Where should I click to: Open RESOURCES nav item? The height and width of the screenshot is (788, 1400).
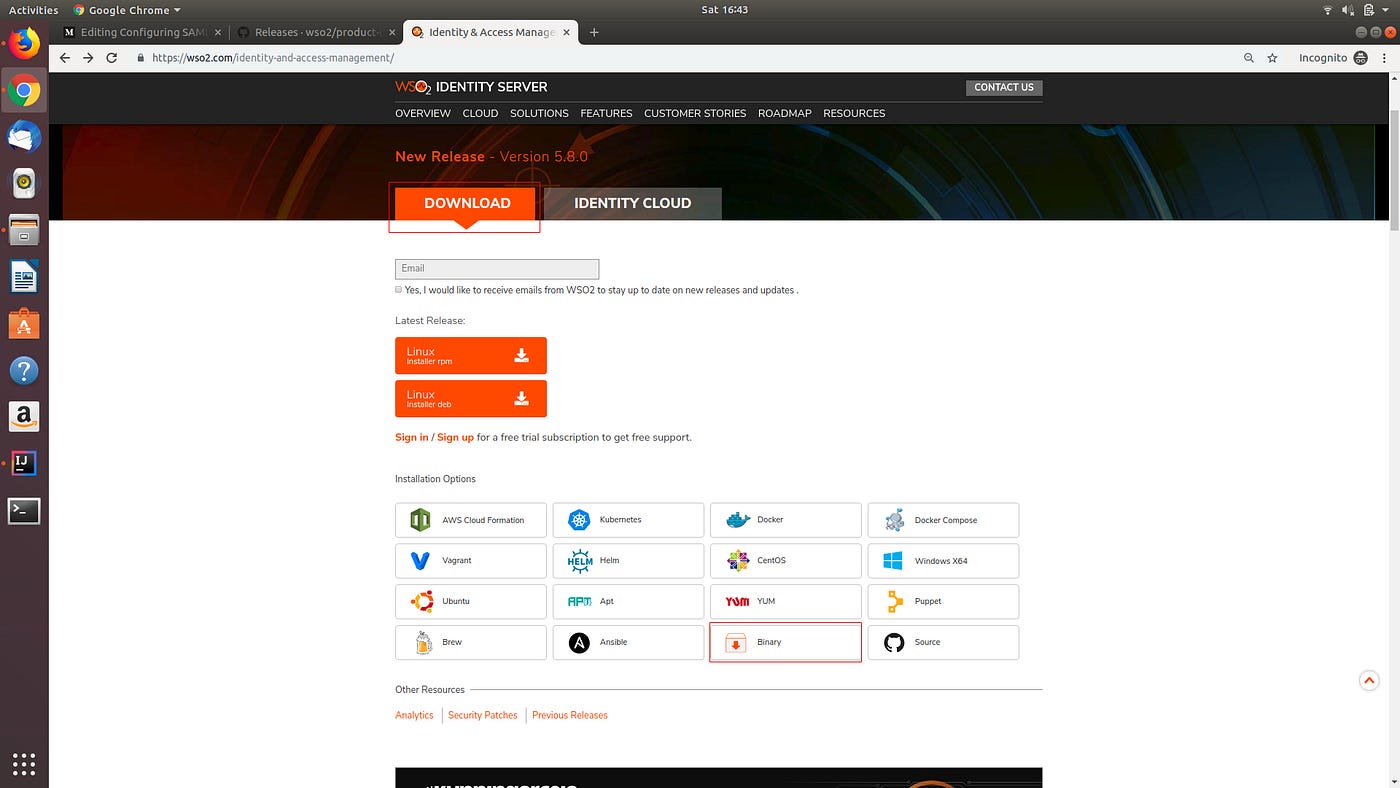pos(854,113)
